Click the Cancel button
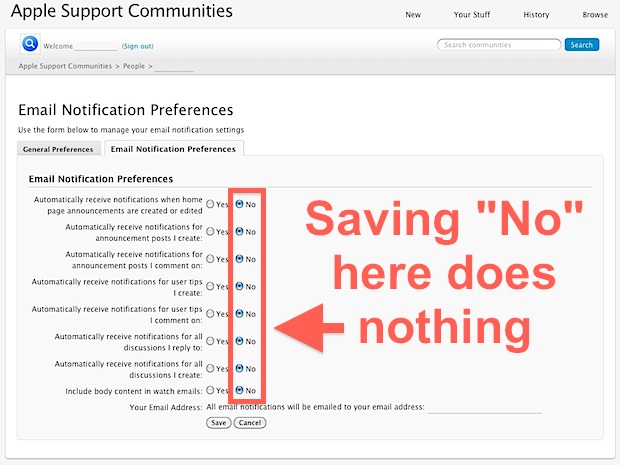 coord(250,423)
